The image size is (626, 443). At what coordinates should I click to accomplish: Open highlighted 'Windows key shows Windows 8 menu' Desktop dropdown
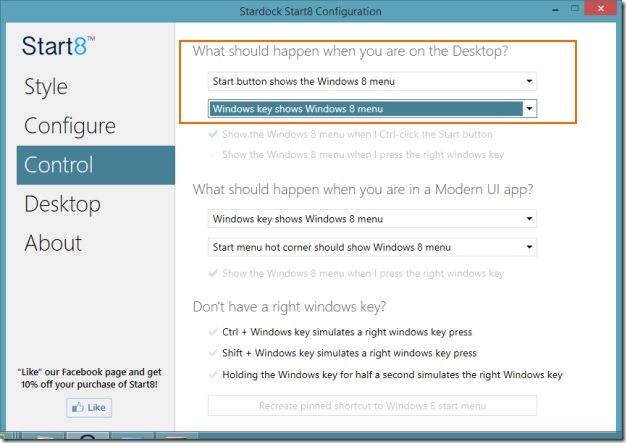pos(372,109)
